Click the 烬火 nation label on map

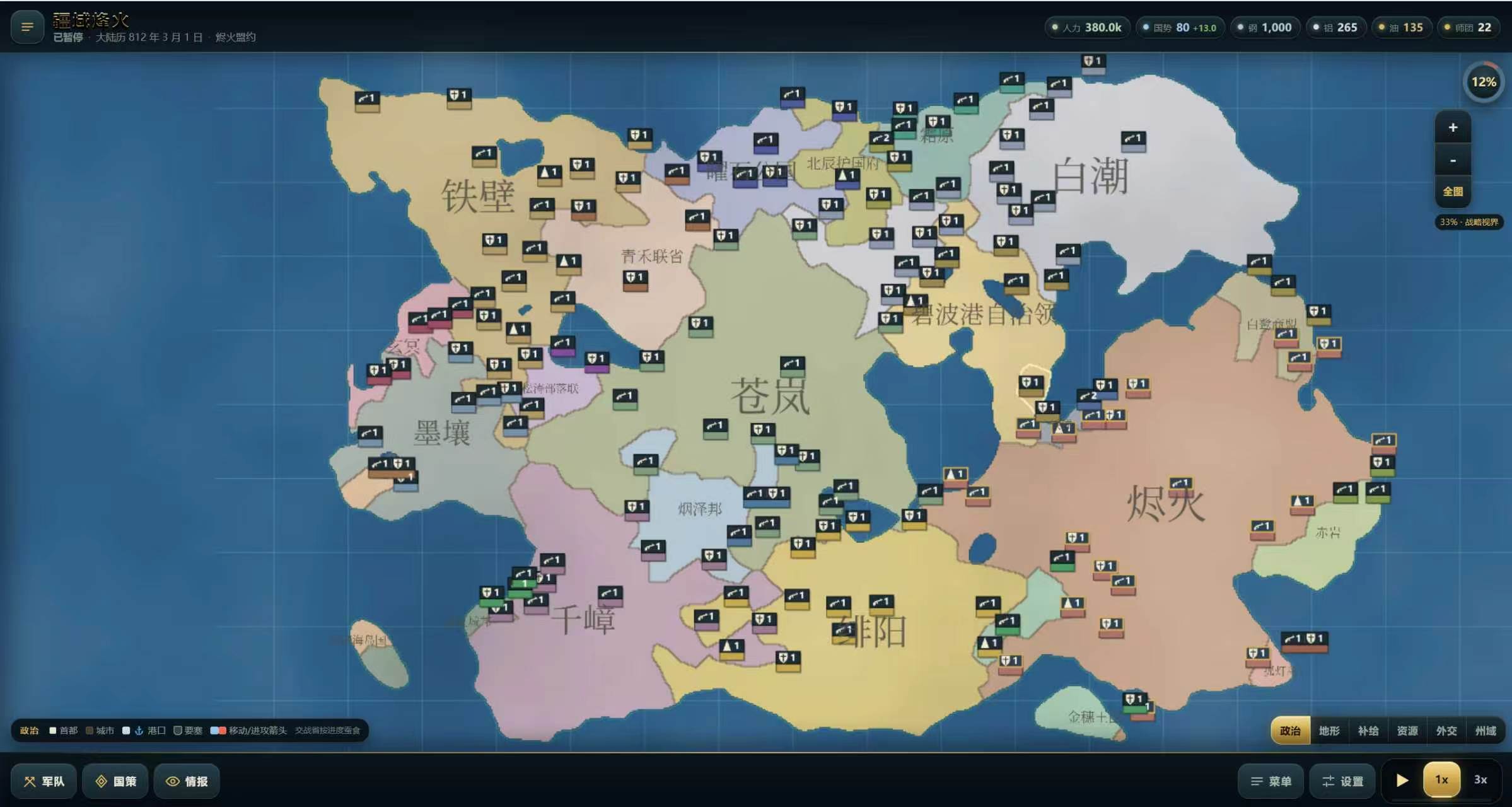[x=1165, y=503]
